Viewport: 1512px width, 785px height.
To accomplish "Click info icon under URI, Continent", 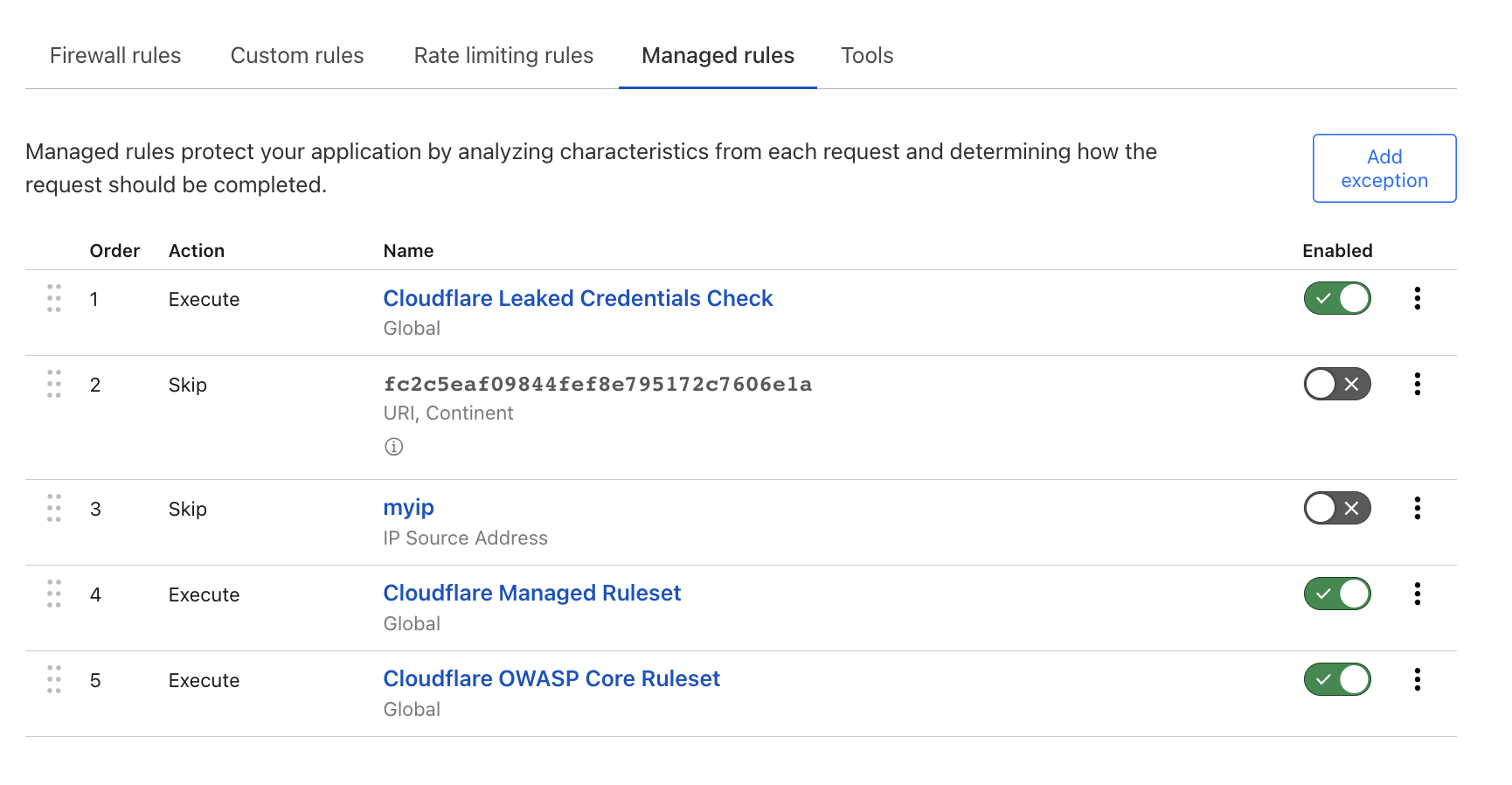I will pyautogui.click(x=394, y=447).
